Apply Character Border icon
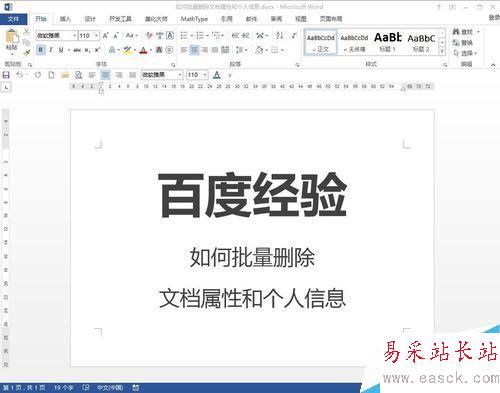The image size is (500, 393). [170, 35]
